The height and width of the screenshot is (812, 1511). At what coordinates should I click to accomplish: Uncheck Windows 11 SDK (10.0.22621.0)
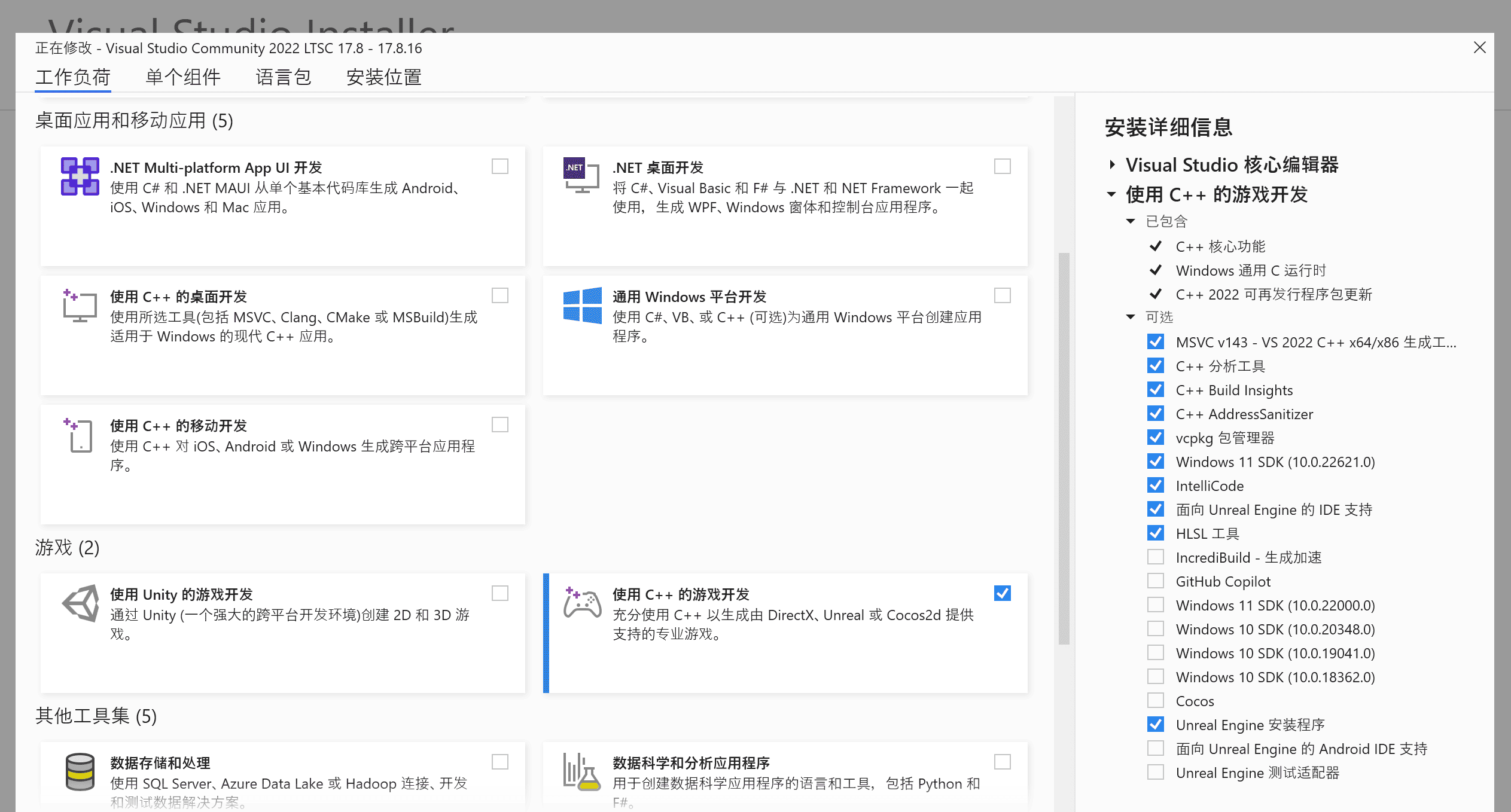point(1156,461)
